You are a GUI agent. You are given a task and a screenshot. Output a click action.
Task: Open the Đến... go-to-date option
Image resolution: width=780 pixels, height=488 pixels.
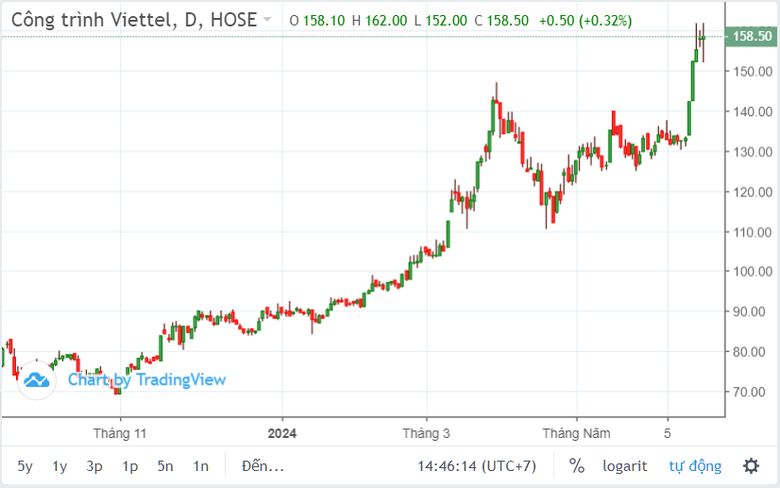(x=263, y=466)
